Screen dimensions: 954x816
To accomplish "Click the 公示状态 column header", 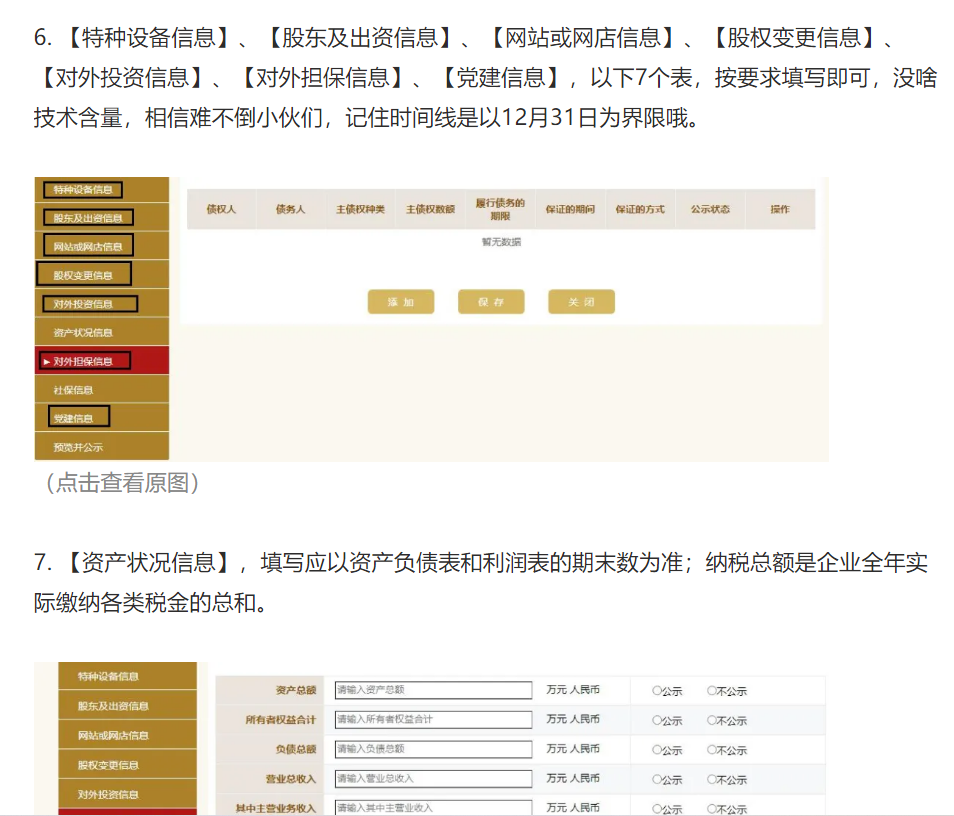I will pyautogui.click(x=710, y=209).
